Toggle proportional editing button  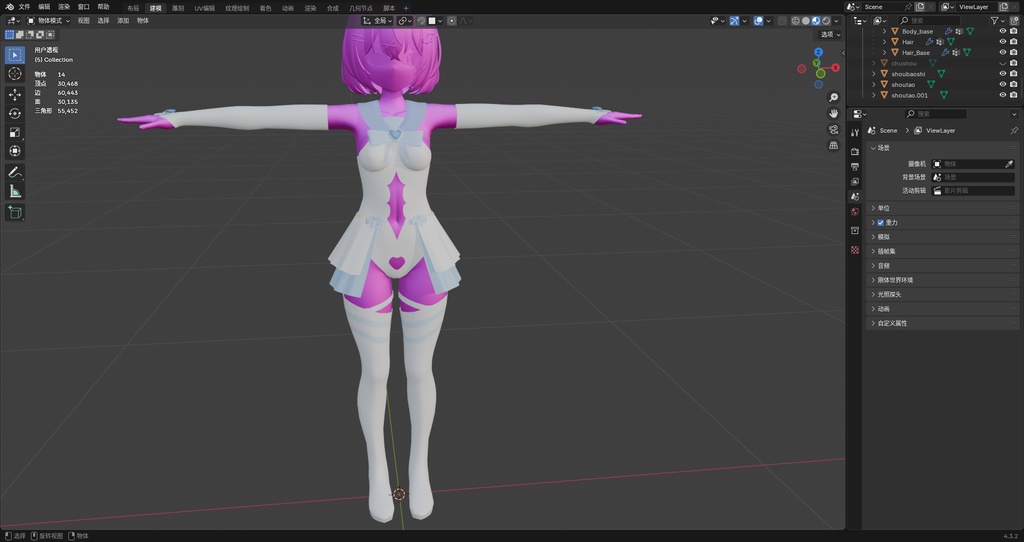451,21
